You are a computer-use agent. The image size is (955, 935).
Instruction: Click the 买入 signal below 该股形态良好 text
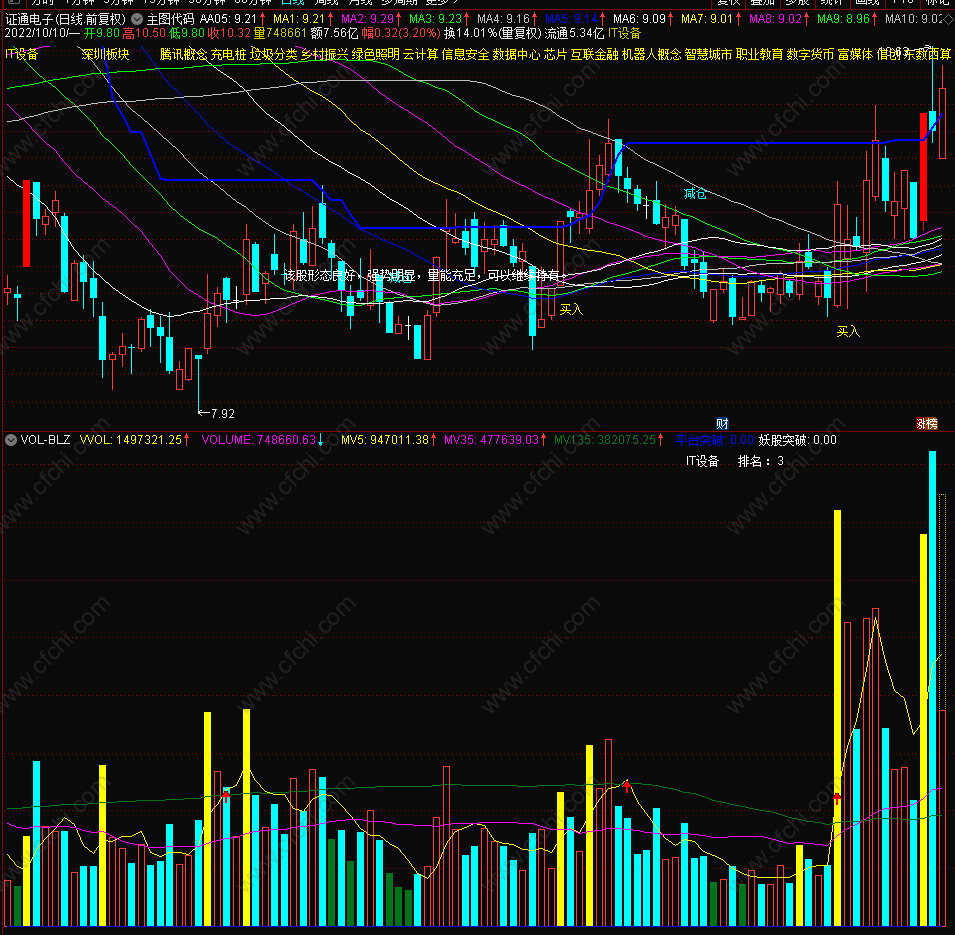571,309
